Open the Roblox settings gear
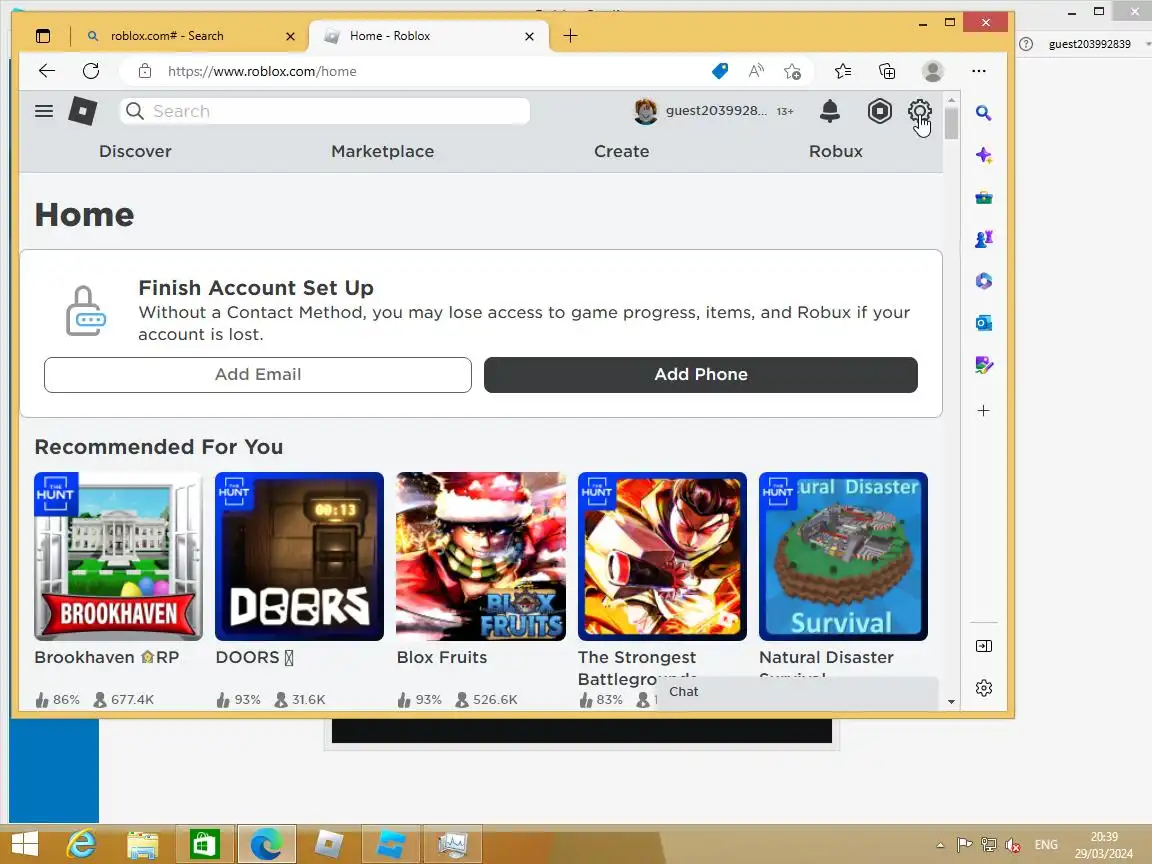 [x=919, y=111]
